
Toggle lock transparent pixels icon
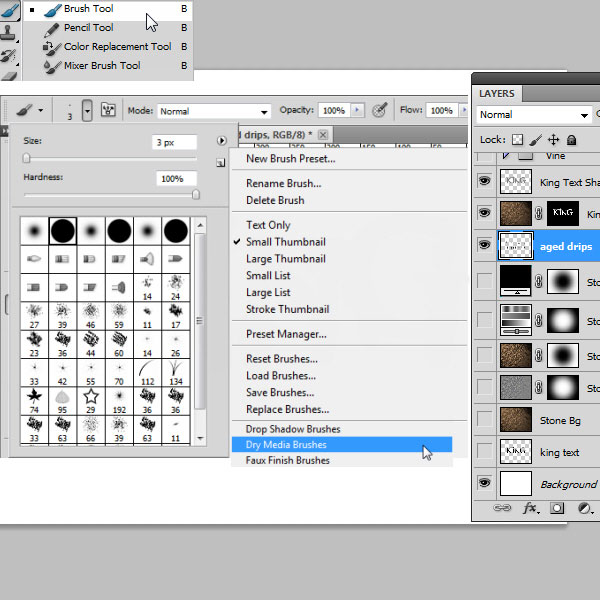(x=517, y=140)
